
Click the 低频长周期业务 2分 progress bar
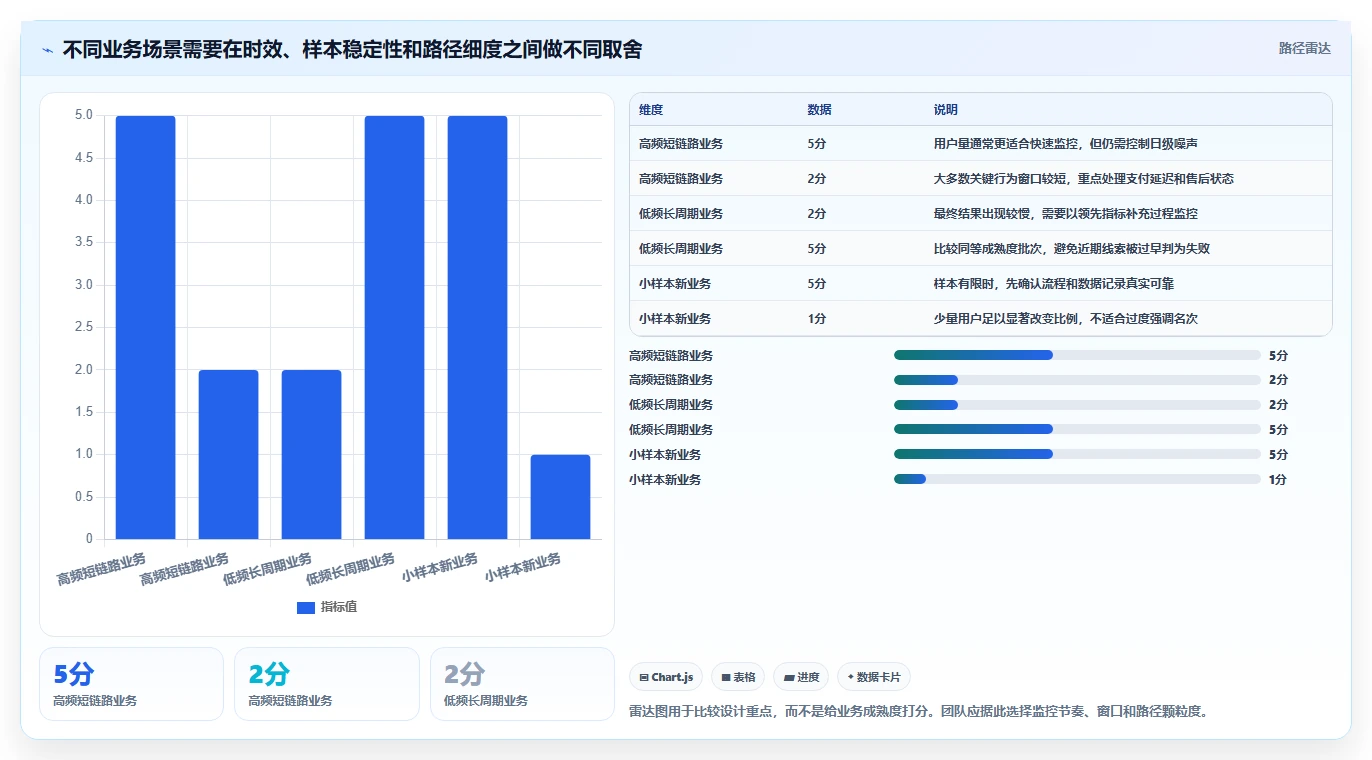(x=1077, y=405)
